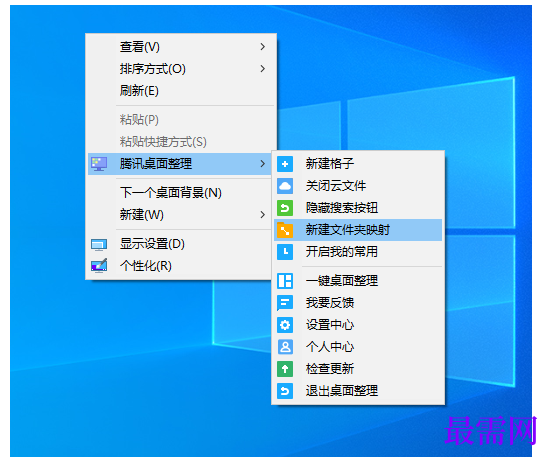The height and width of the screenshot is (462, 556).
Task: Open 显示设置(D) entry
Action: (181, 244)
